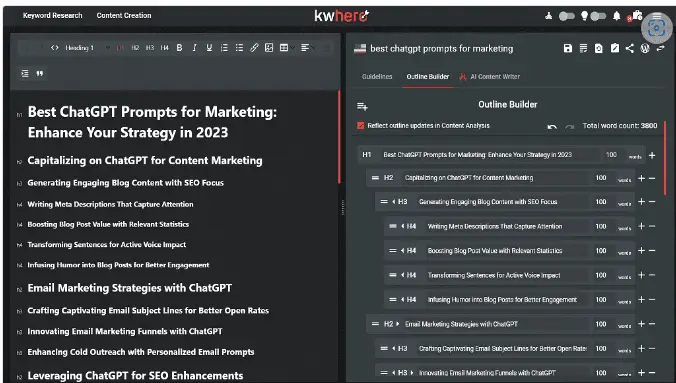Click the editor title Best ChatGPT Prompts for Marketing
The image size is (676, 383).
click(x=152, y=122)
